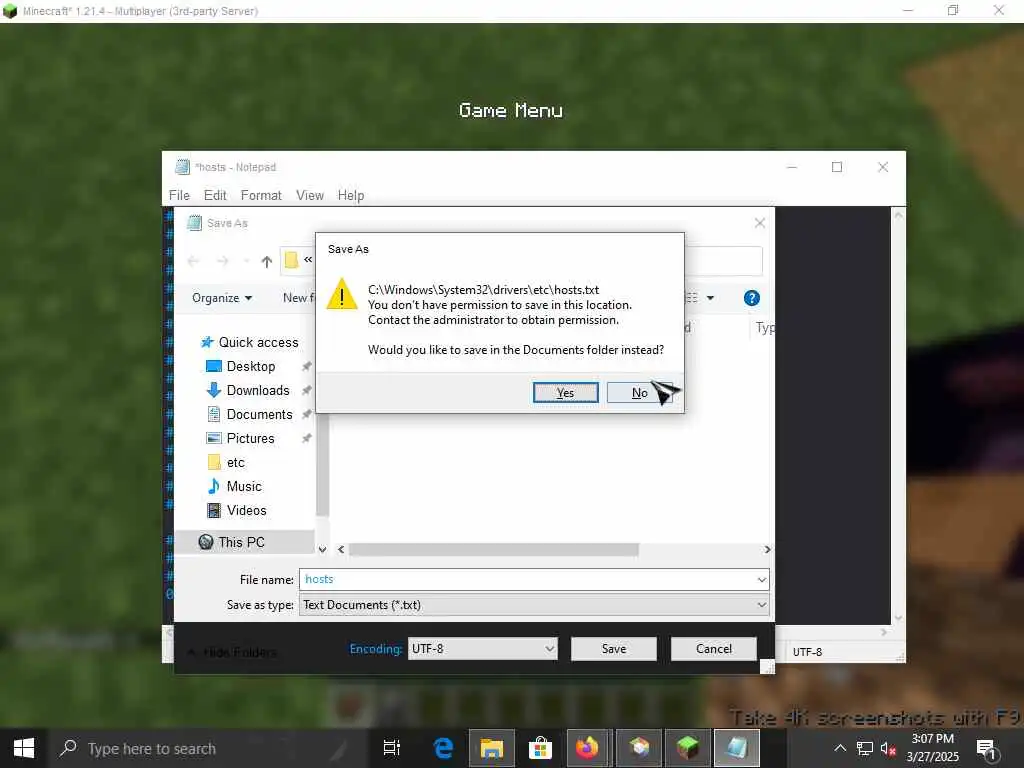Click the address bar path chevrons
Image resolution: width=1024 pixels, height=768 pixels.
coord(308,260)
